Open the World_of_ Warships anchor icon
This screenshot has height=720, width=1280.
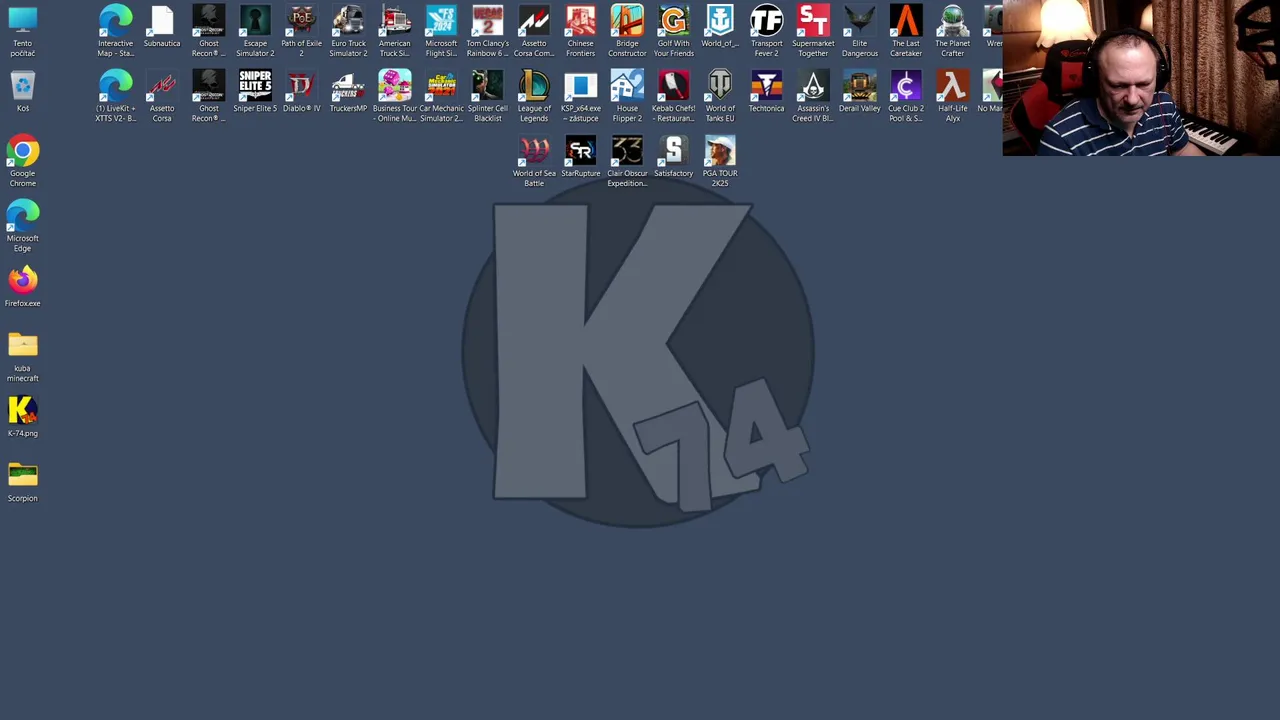(720, 26)
